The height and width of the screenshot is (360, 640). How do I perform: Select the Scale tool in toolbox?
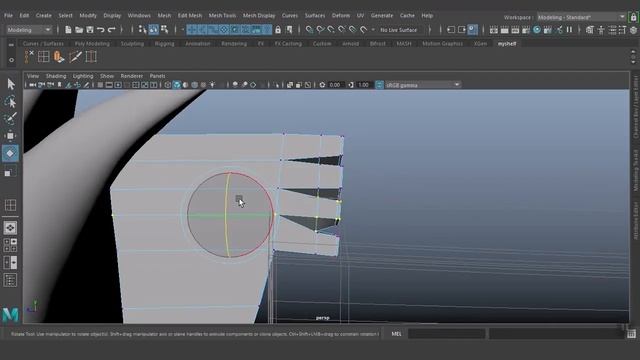pyautogui.click(x=11, y=171)
